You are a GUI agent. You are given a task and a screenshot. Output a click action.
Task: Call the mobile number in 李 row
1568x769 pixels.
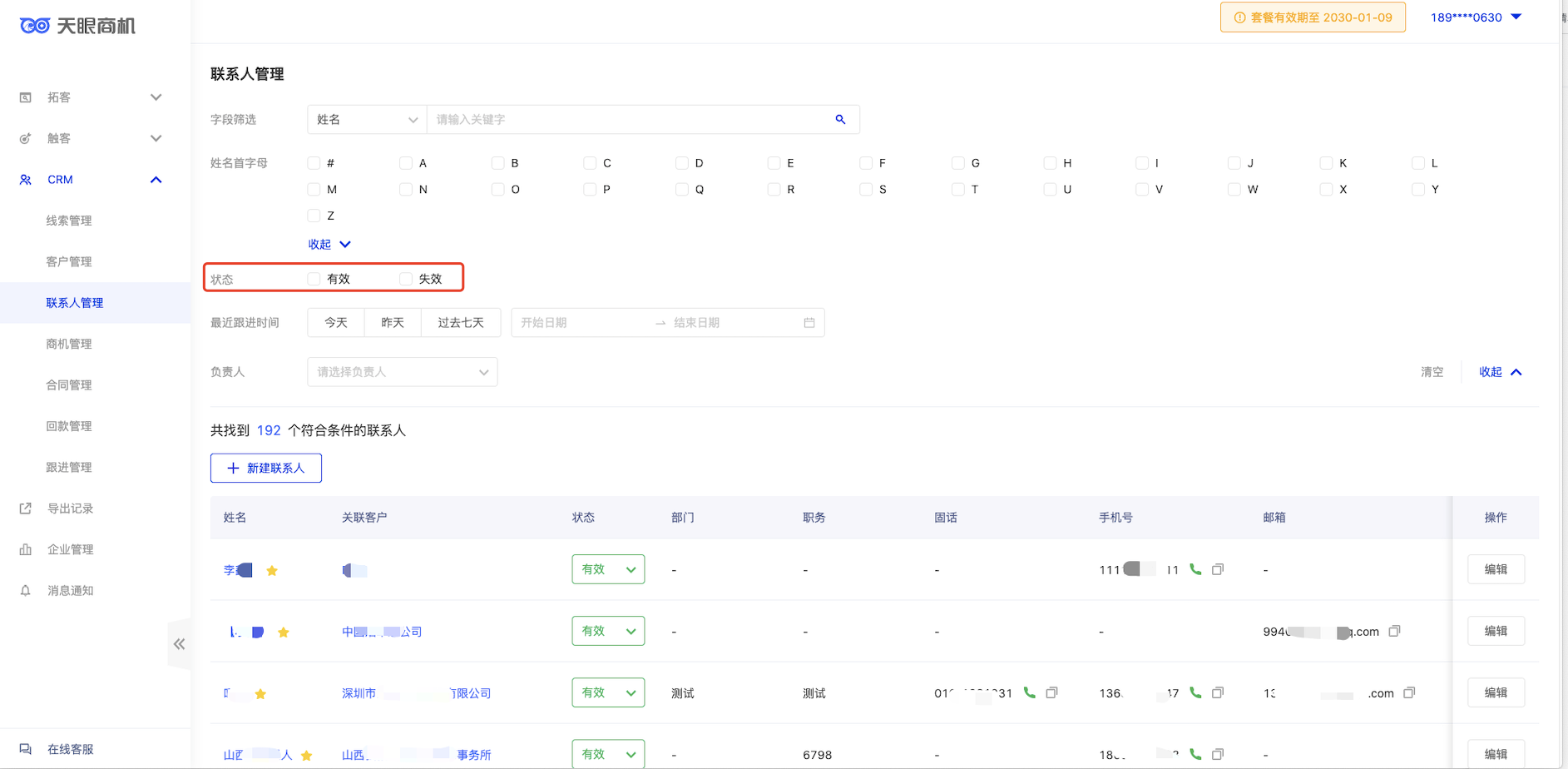click(x=1195, y=570)
